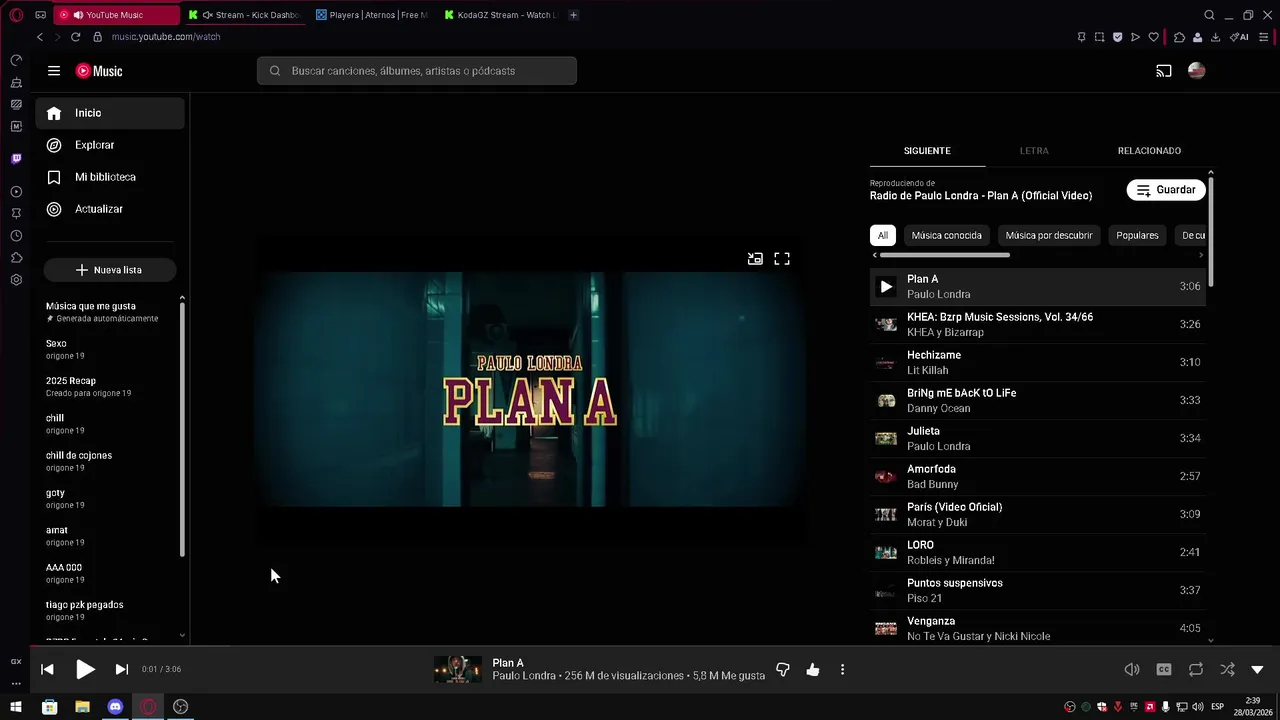Switch to Players | Aternos tab

tap(372, 15)
